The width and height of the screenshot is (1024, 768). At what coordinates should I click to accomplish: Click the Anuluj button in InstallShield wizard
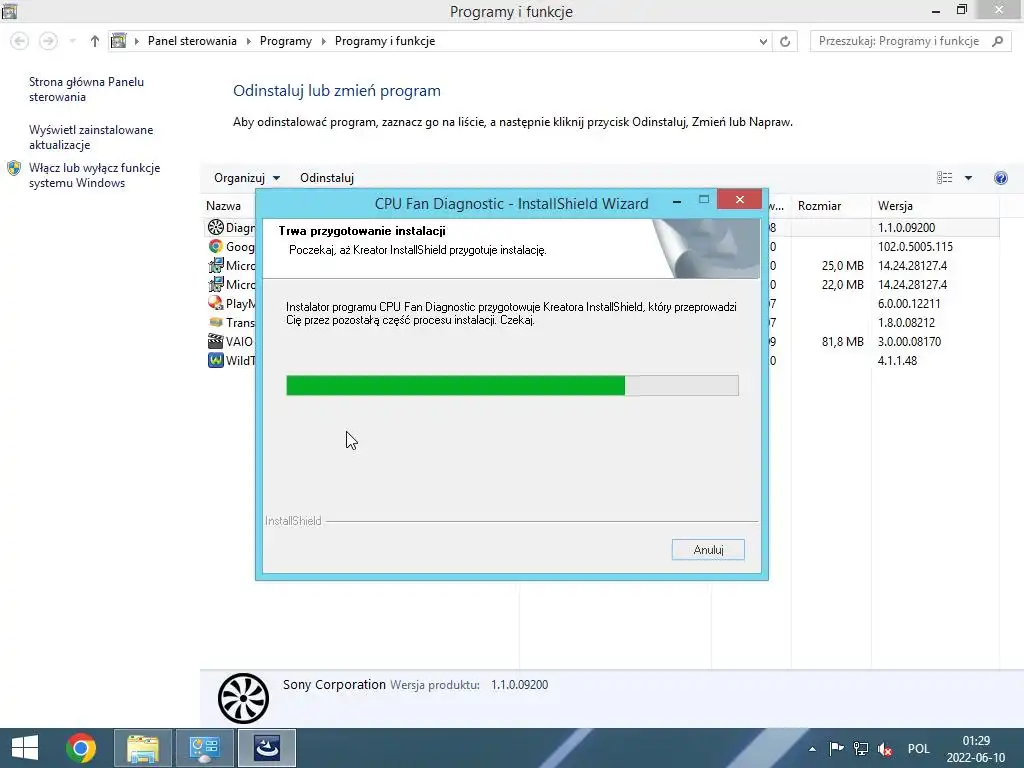click(x=708, y=550)
